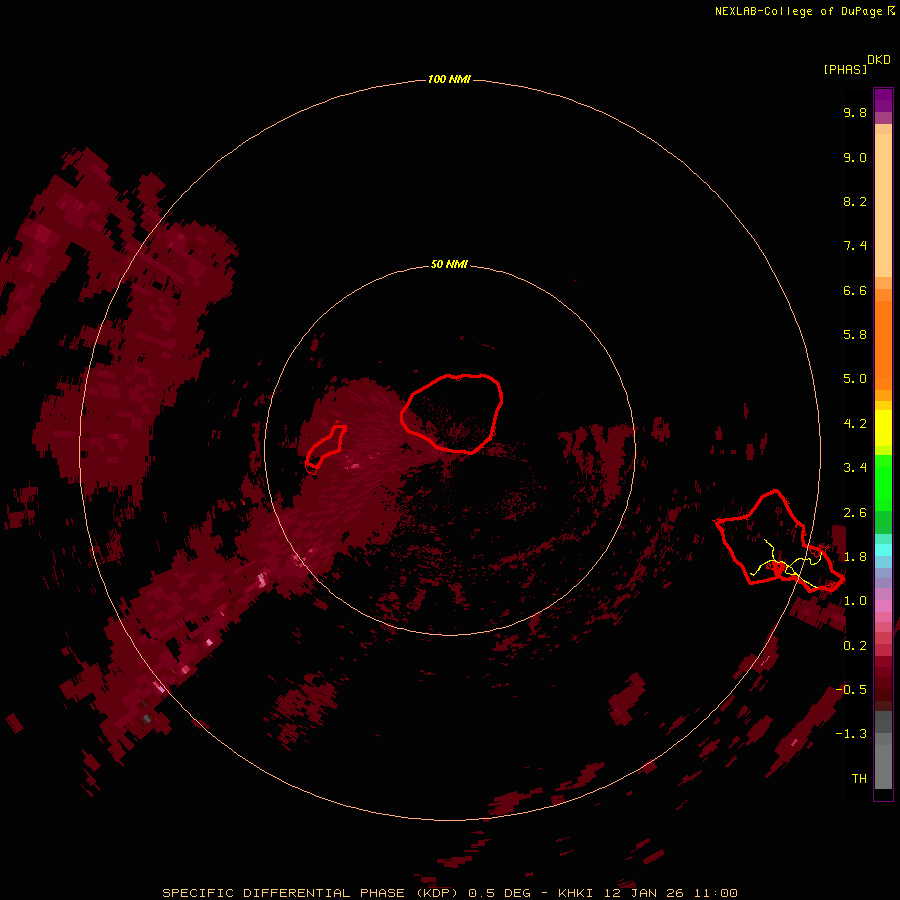The image size is (900, 900).
Task: Click the gray color bar segment near TH
Action: [883, 767]
